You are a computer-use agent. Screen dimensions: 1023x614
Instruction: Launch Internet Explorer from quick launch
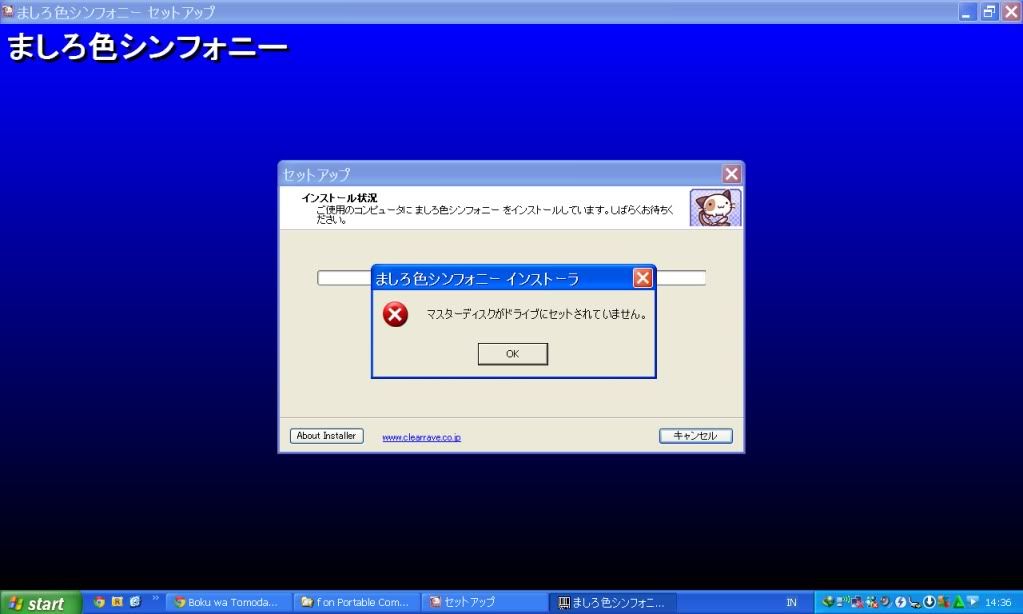135,602
